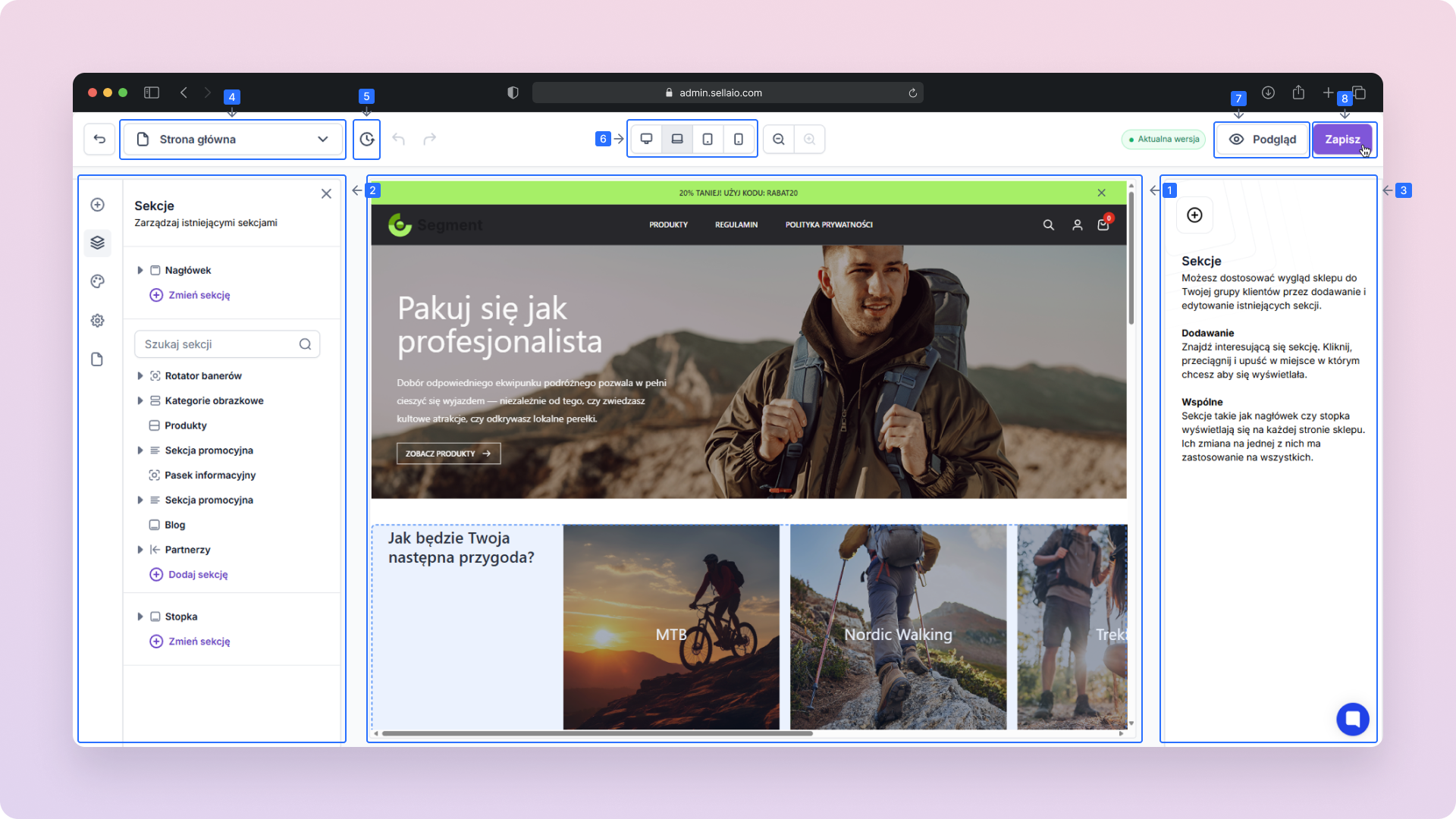Expand the Rotator banerów section
The width and height of the screenshot is (1456, 819).
(140, 376)
